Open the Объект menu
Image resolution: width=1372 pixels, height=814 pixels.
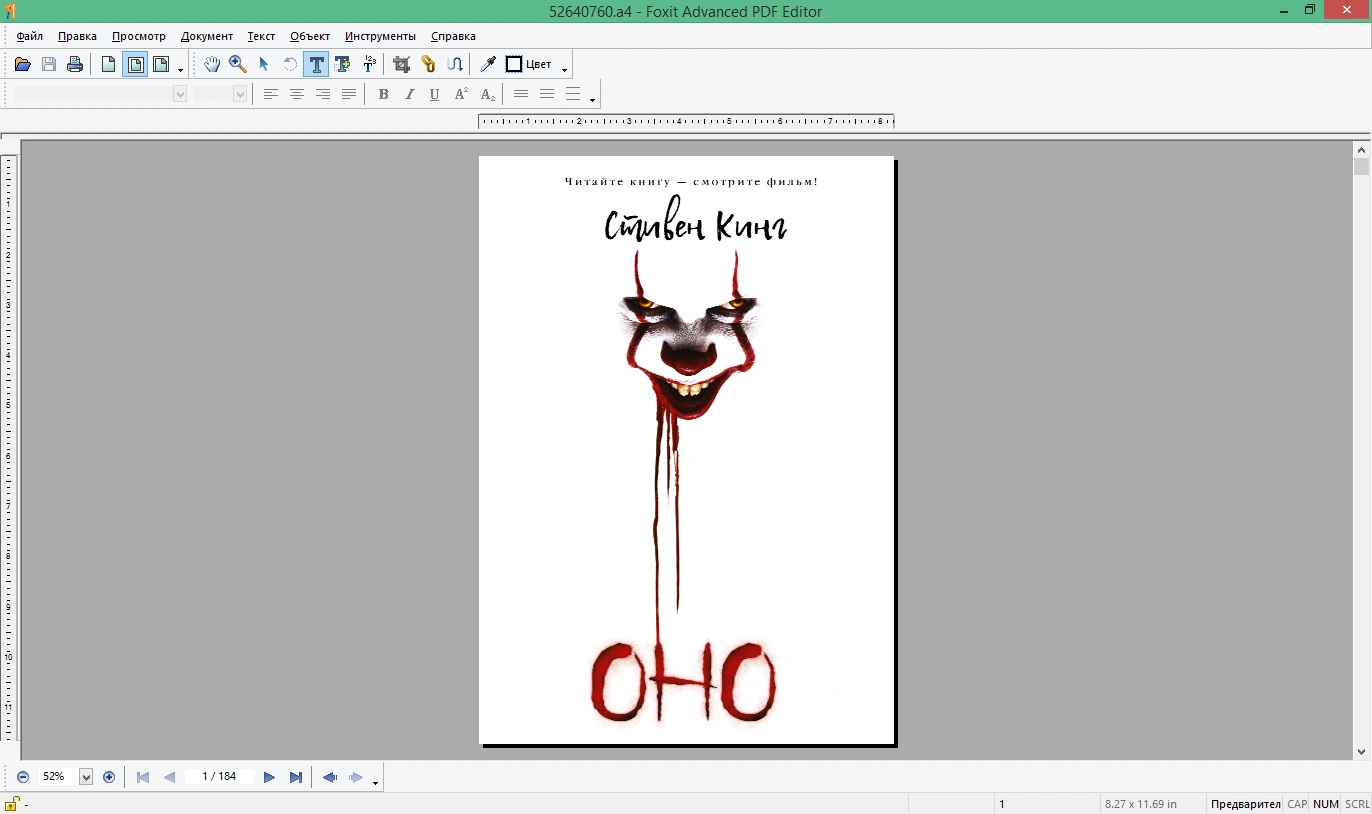tap(310, 36)
